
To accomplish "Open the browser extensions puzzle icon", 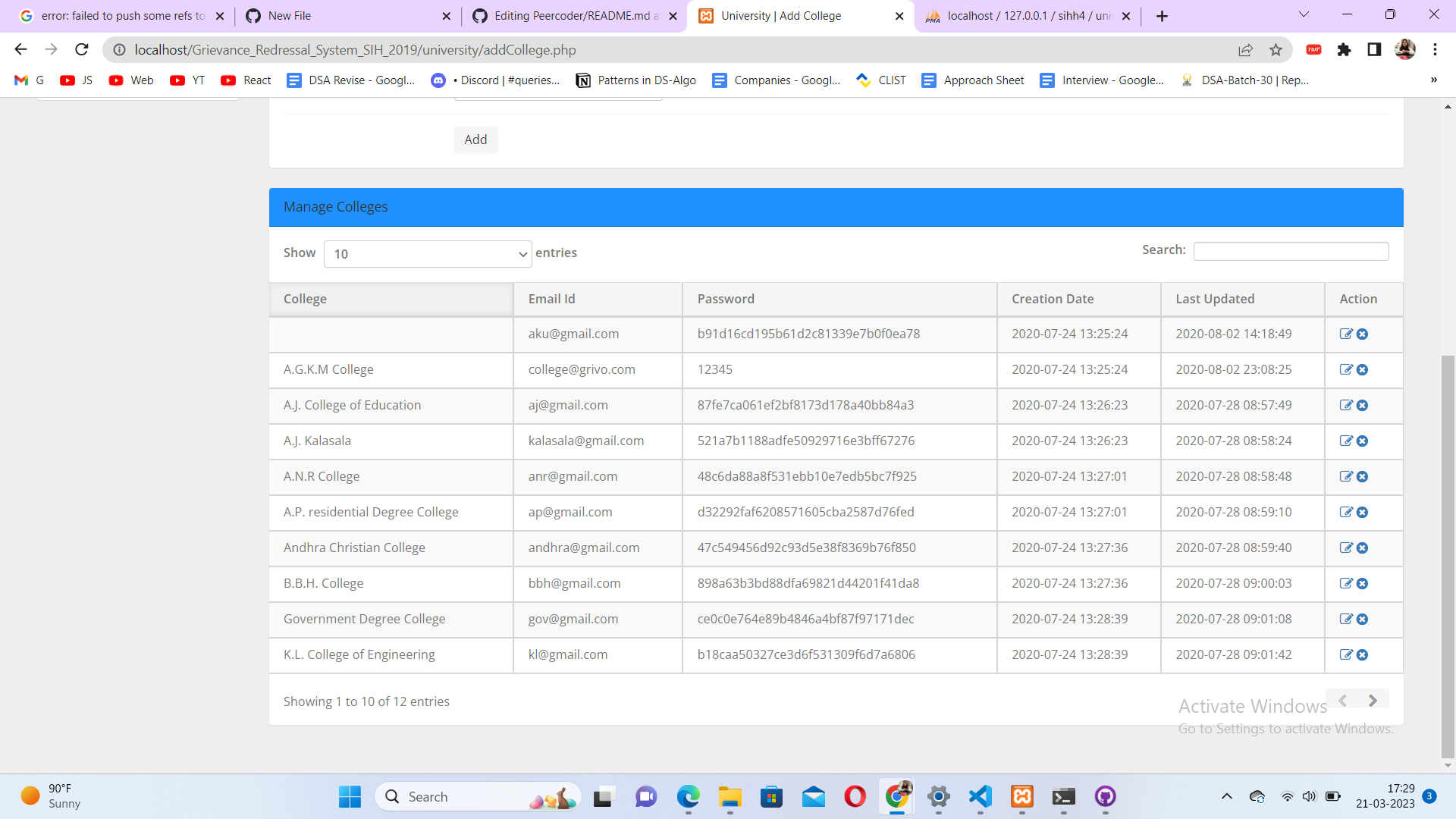I will (1345, 49).
